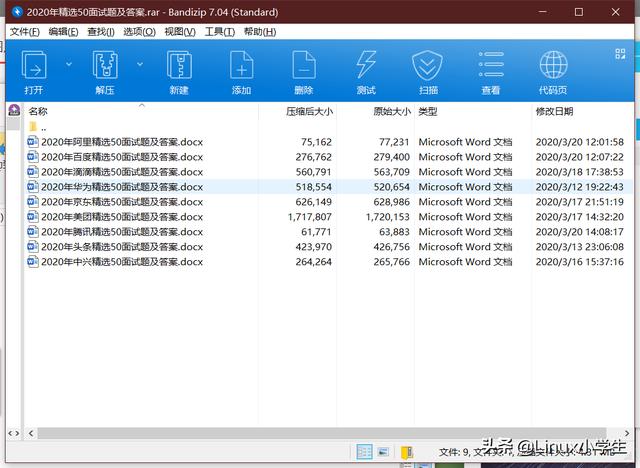Click the Open (打开) toolbar icon
This screenshot has width=640, height=468.
coord(33,65)
